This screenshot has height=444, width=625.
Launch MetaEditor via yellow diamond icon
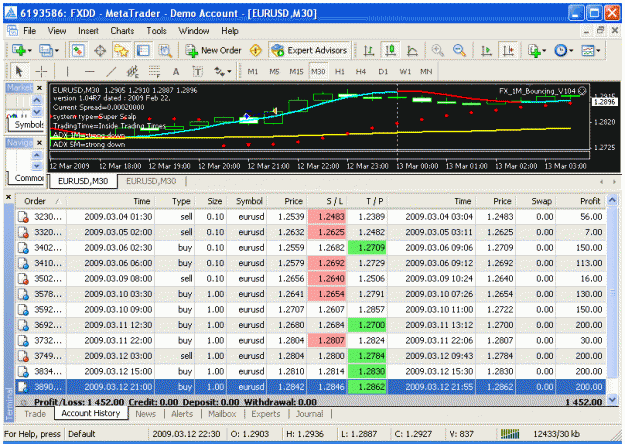[x=256, y=51]
